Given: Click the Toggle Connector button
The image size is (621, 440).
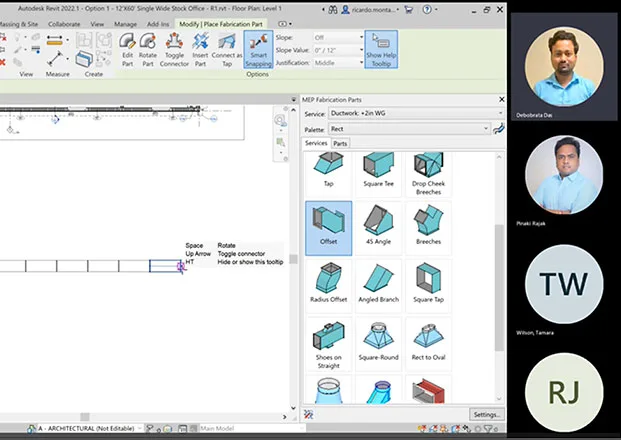Looking at the screenshot, I should coord(174,51).
